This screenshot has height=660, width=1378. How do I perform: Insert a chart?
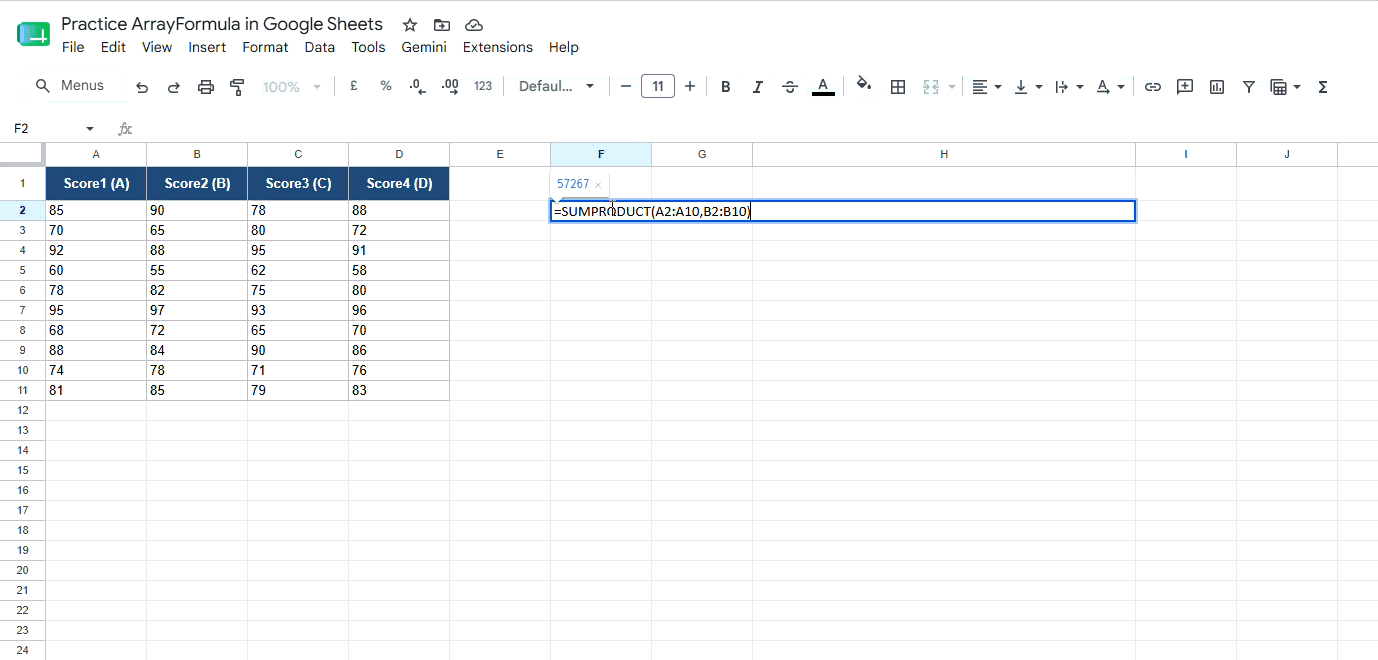[x=1217, y=87]
